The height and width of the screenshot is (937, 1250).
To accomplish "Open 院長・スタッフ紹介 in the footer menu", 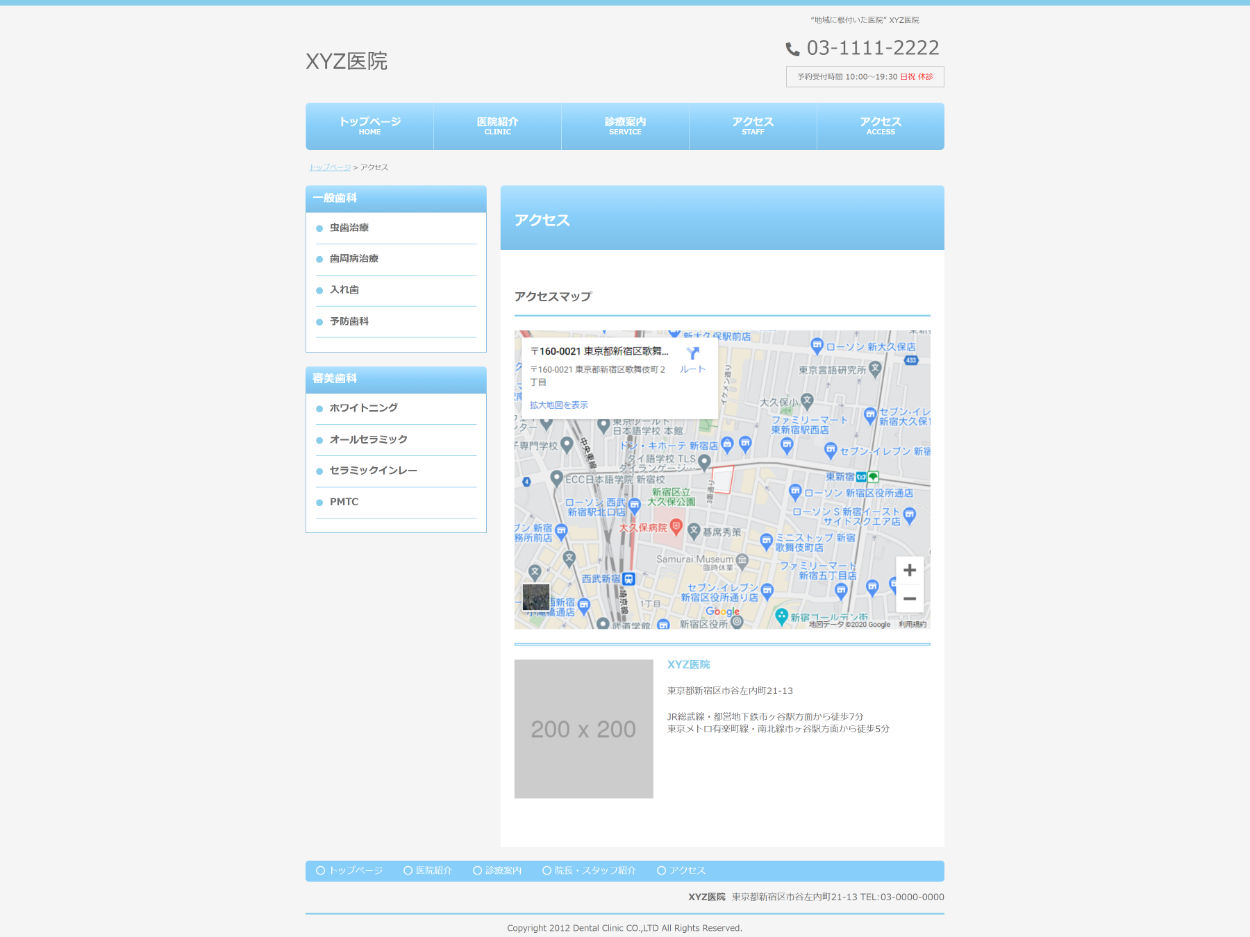I will point(594,871).
